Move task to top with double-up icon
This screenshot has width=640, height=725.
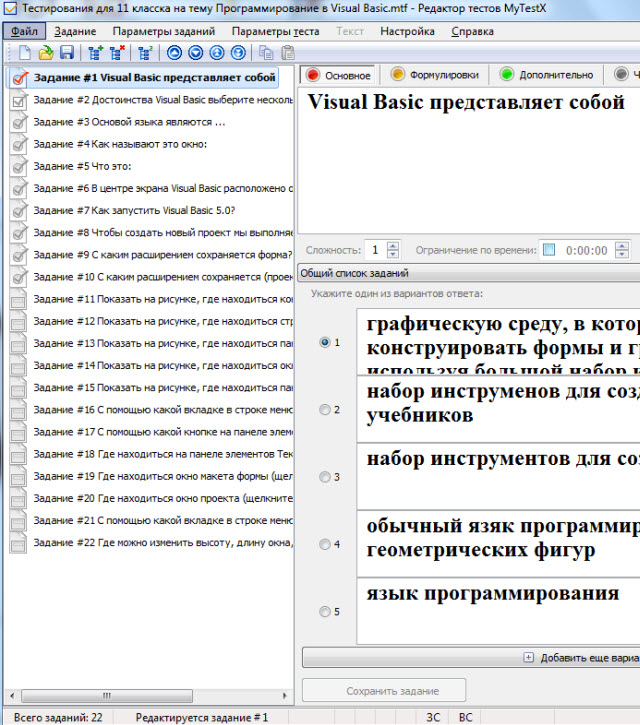[217, 53]
